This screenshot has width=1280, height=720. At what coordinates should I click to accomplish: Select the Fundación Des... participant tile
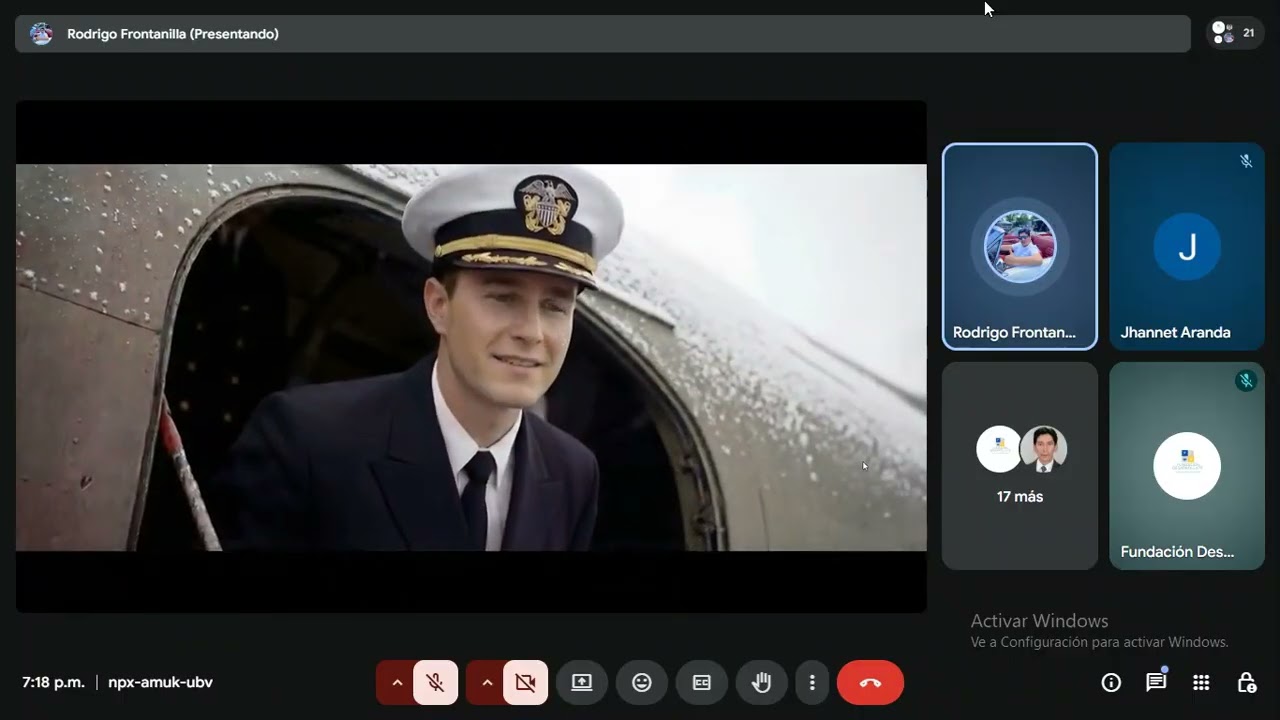1187,466
